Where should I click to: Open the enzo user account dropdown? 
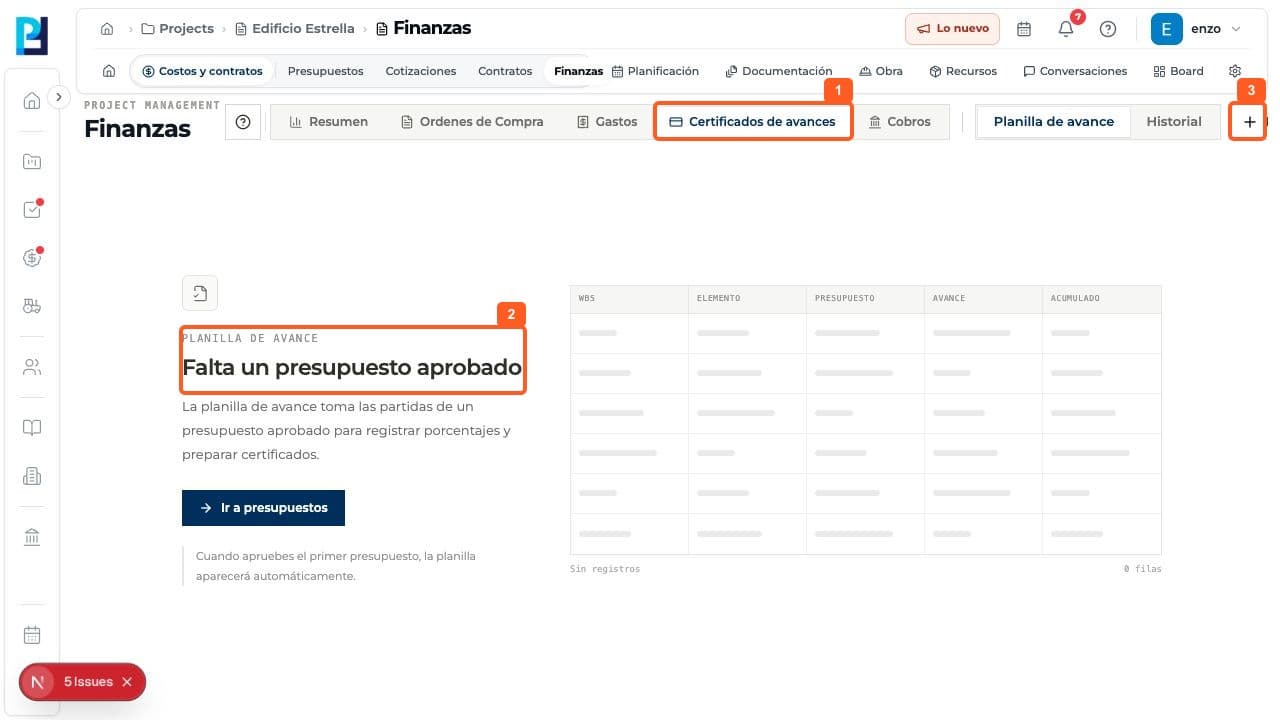(x=1197, y=29)
